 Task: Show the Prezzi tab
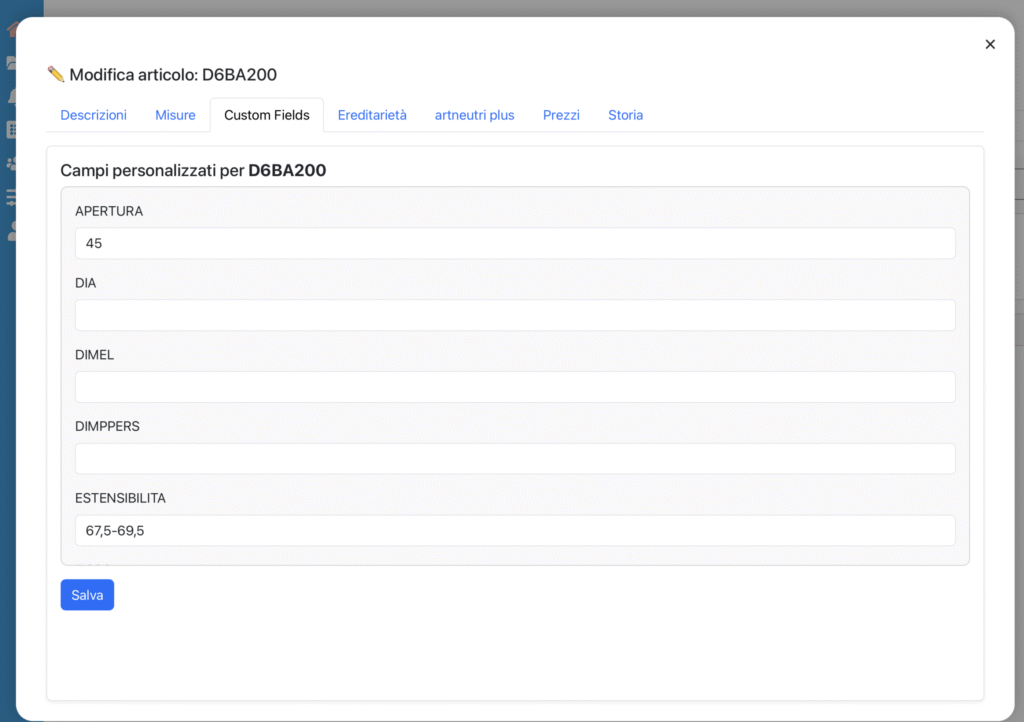pyautogui.click(x=561, y=115)
